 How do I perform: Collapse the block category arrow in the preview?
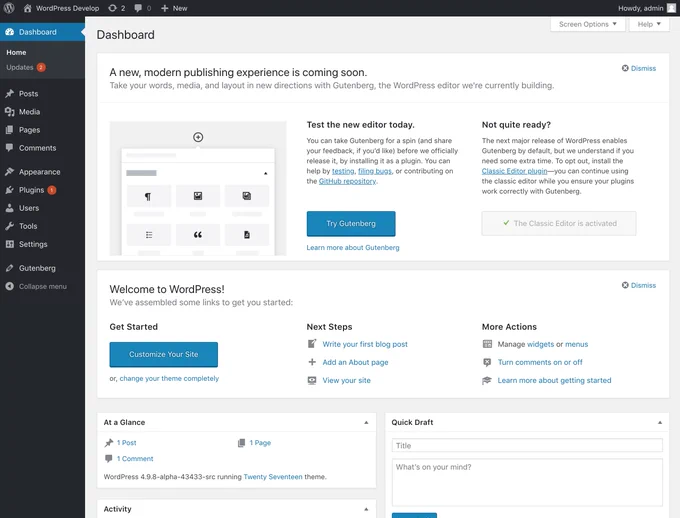click(x=265, y=173)
